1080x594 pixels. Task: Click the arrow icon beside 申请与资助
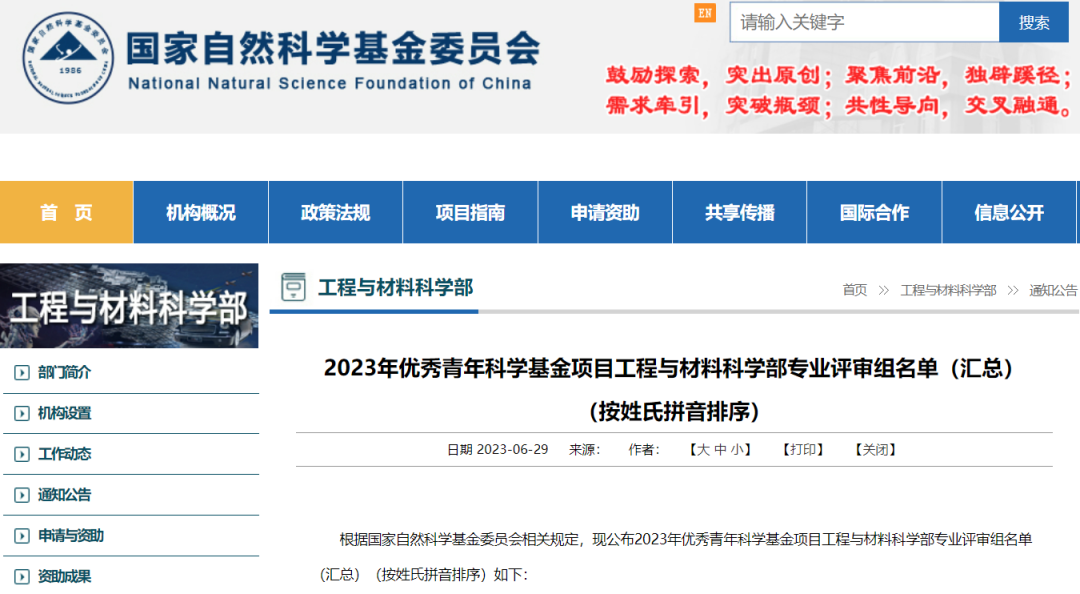pyautogui.click(x=21, y=537)
